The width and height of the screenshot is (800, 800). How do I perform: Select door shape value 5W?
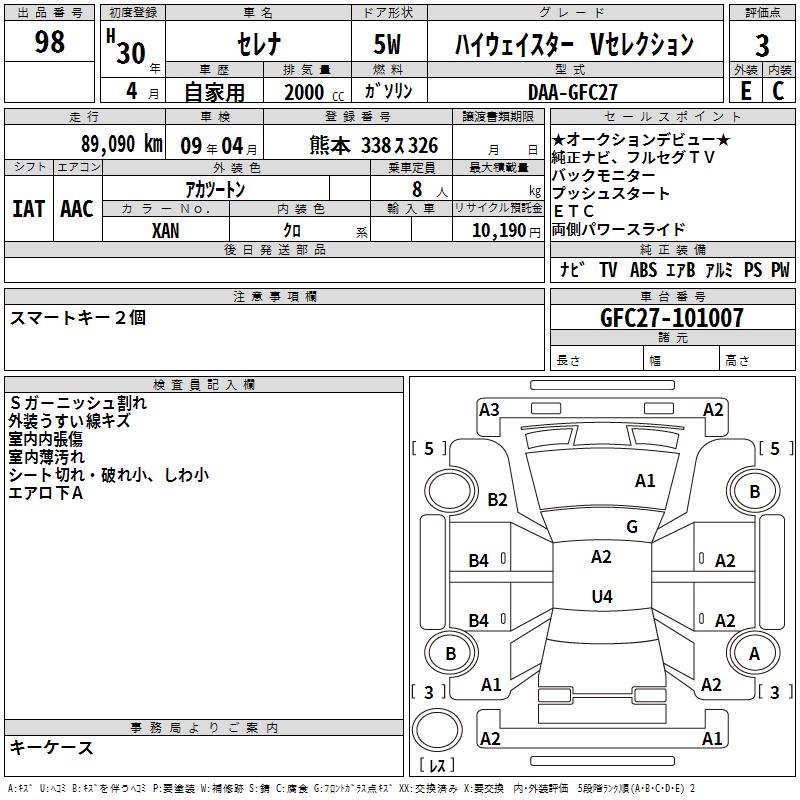click(x=387, y=44)
